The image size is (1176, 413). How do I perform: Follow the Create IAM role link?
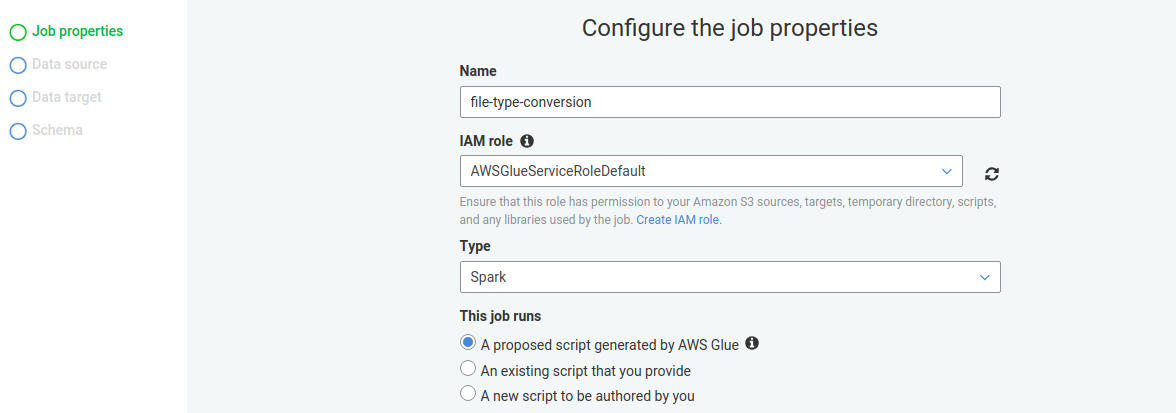678,220
